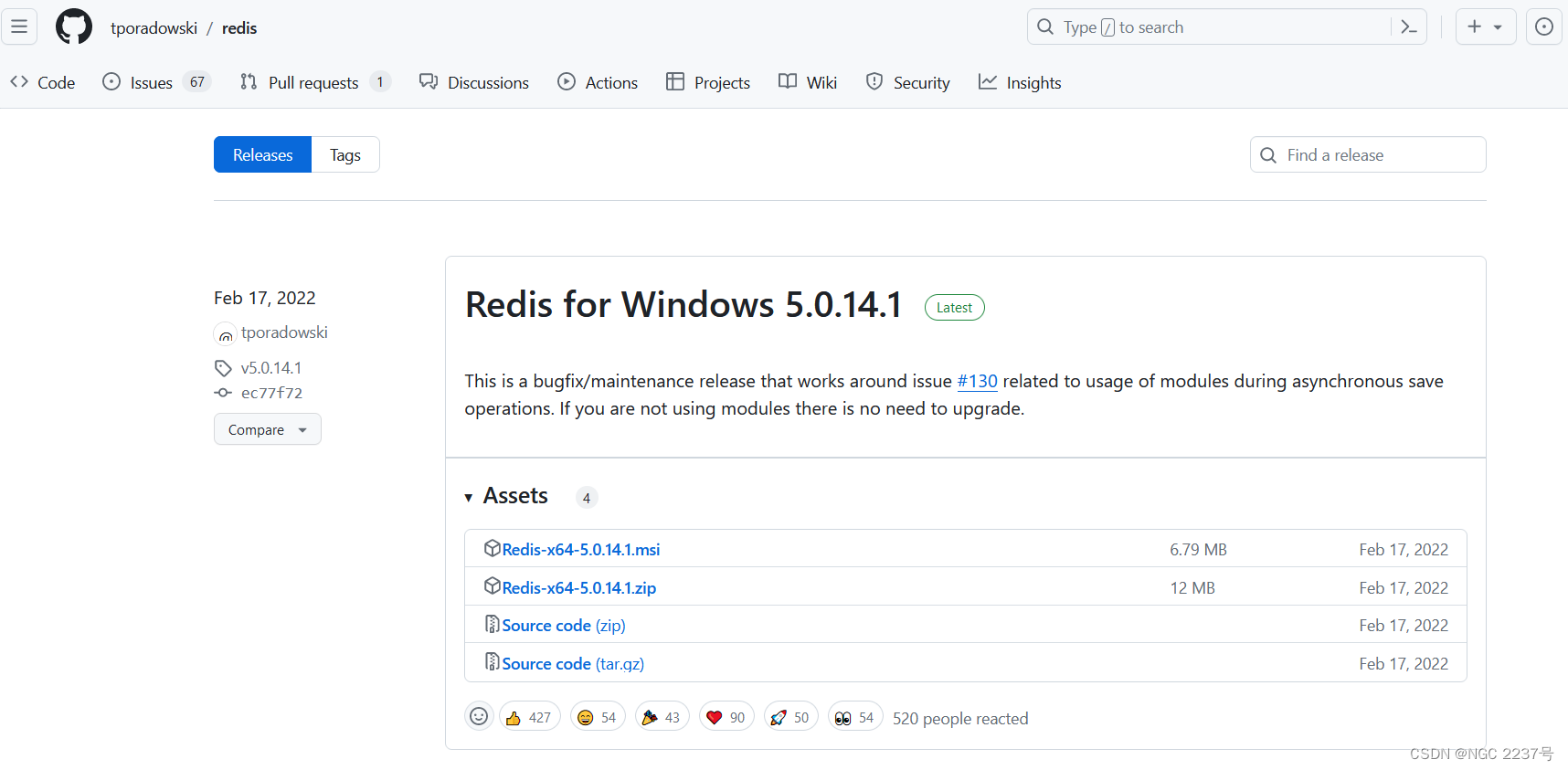Click package icon beside the .msi asset
Image resolution: width=1568 pixels, height=770 pixels.
[493, 548]
